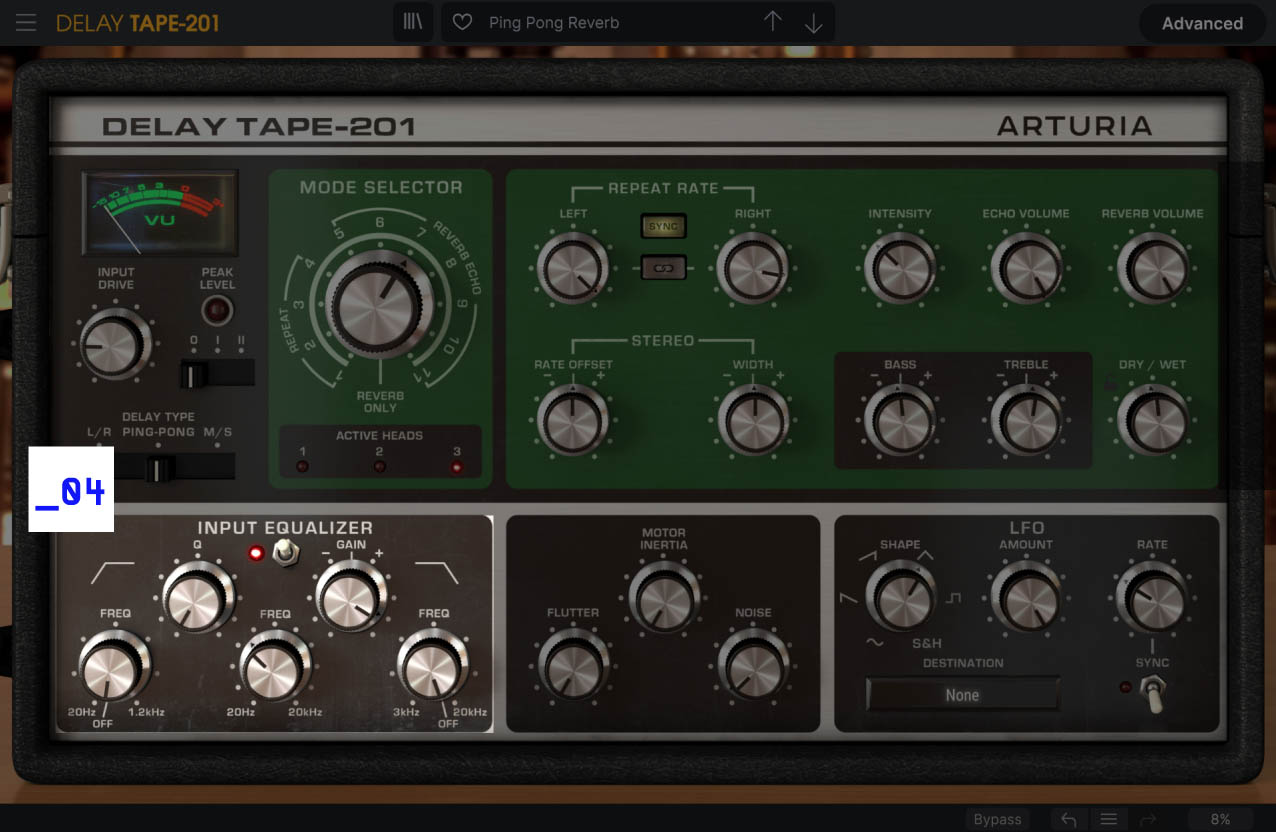This screenshot has height=832, width=1276.
Task: Click the 8% CPU meter
Action: [1220, 818]
